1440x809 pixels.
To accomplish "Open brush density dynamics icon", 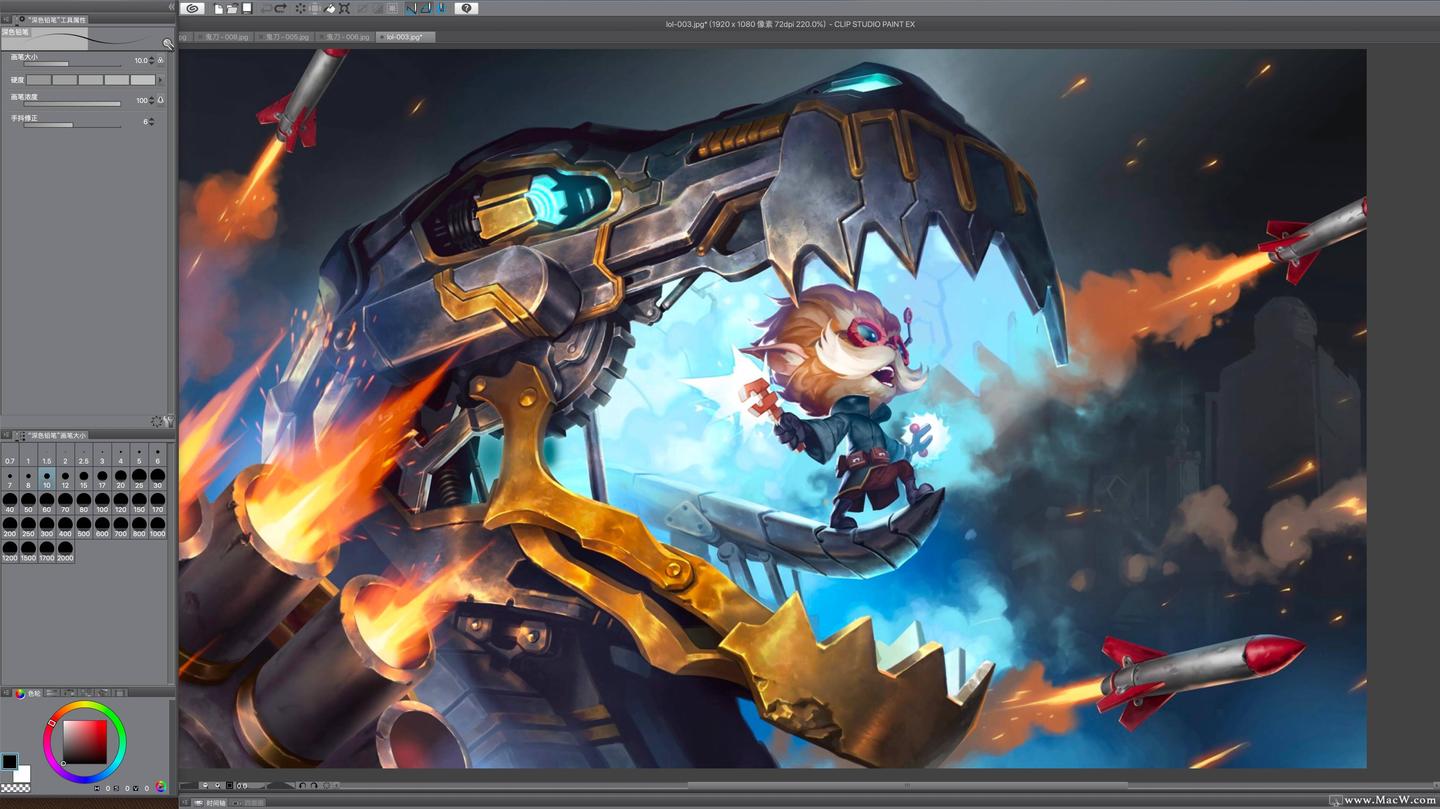I will point(160,100).
